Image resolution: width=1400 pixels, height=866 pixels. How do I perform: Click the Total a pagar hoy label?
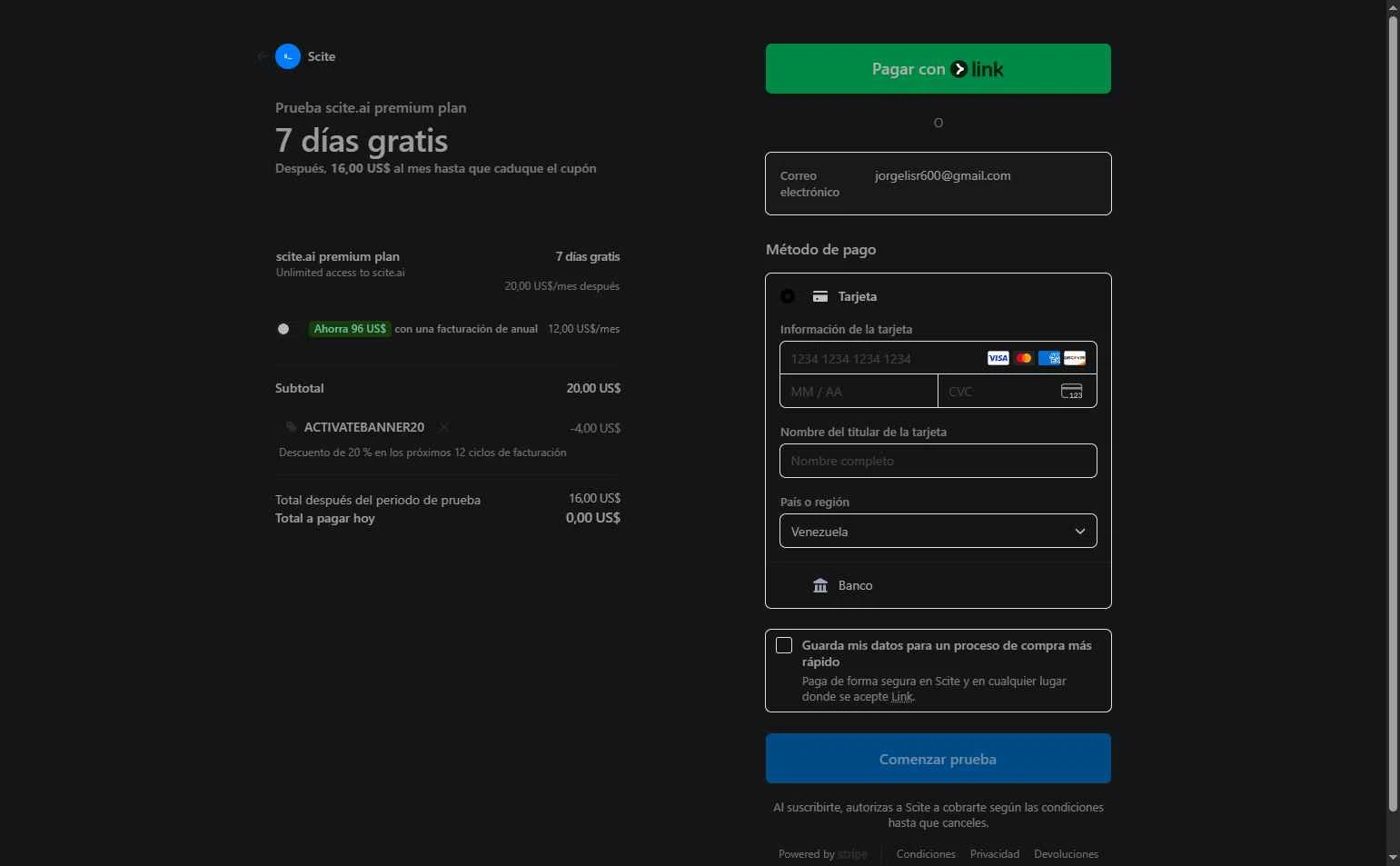(325, 518)
